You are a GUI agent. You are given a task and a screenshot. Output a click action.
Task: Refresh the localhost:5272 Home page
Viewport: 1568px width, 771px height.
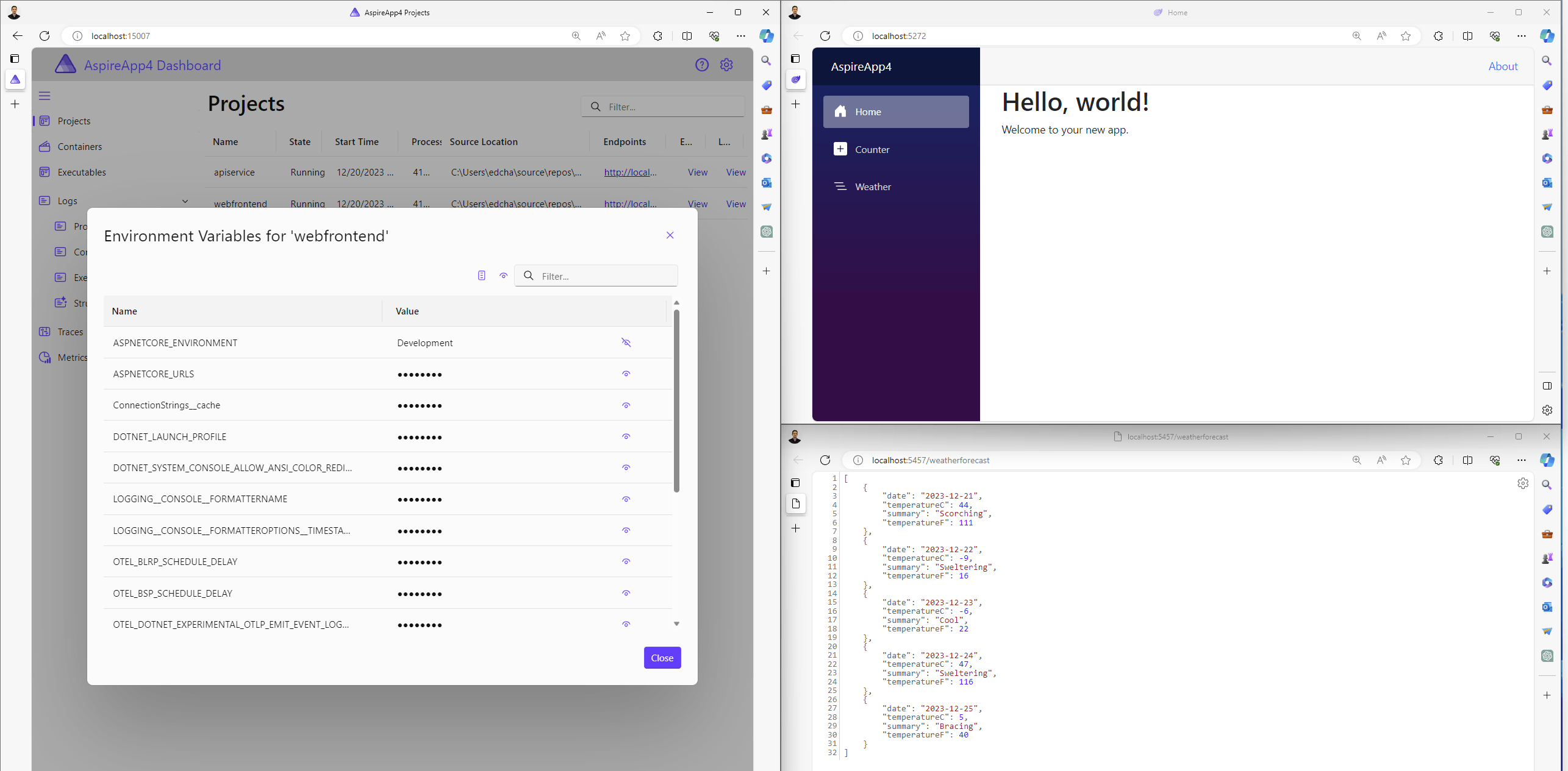825,36
